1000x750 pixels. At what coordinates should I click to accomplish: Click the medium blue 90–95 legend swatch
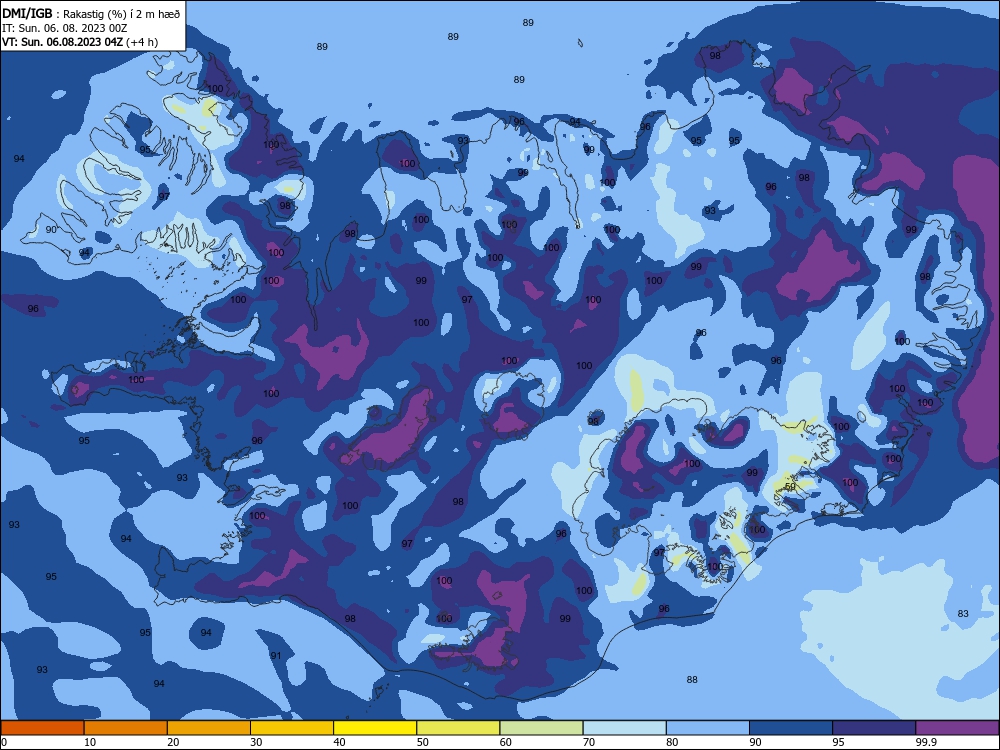point(791,728)
